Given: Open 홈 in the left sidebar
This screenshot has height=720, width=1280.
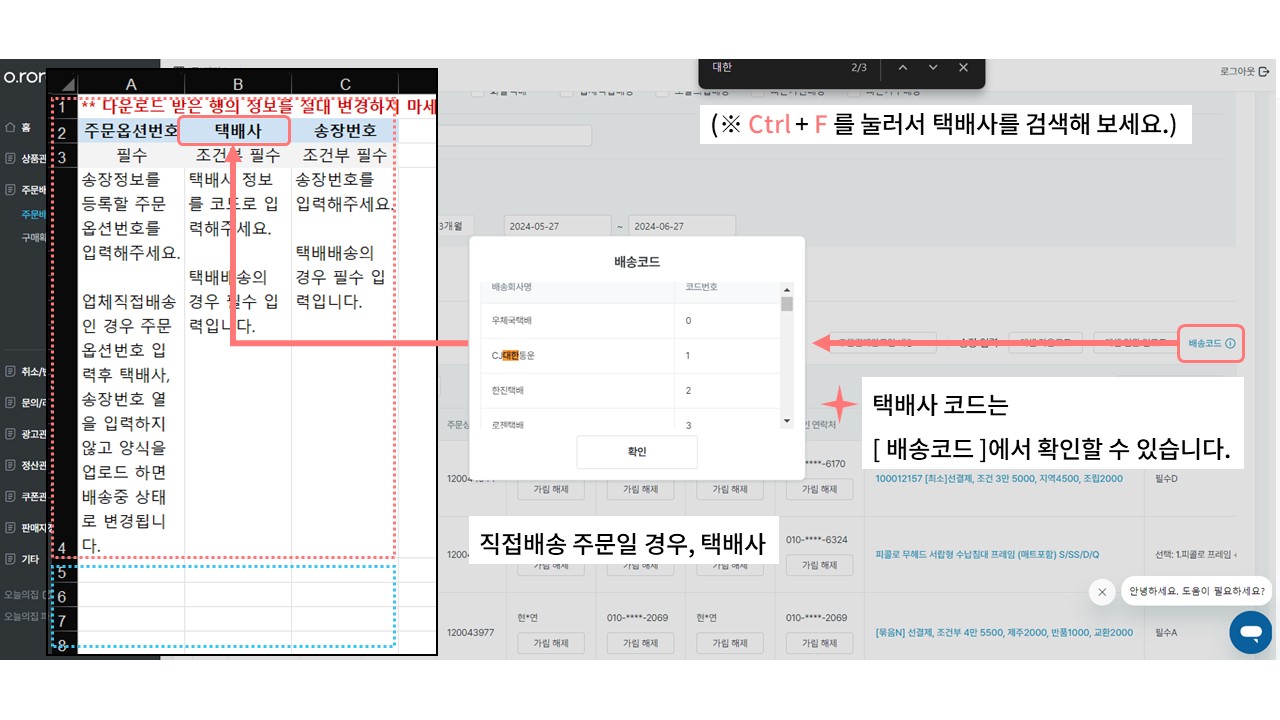Looking at the screenshot, I should 17,128.
